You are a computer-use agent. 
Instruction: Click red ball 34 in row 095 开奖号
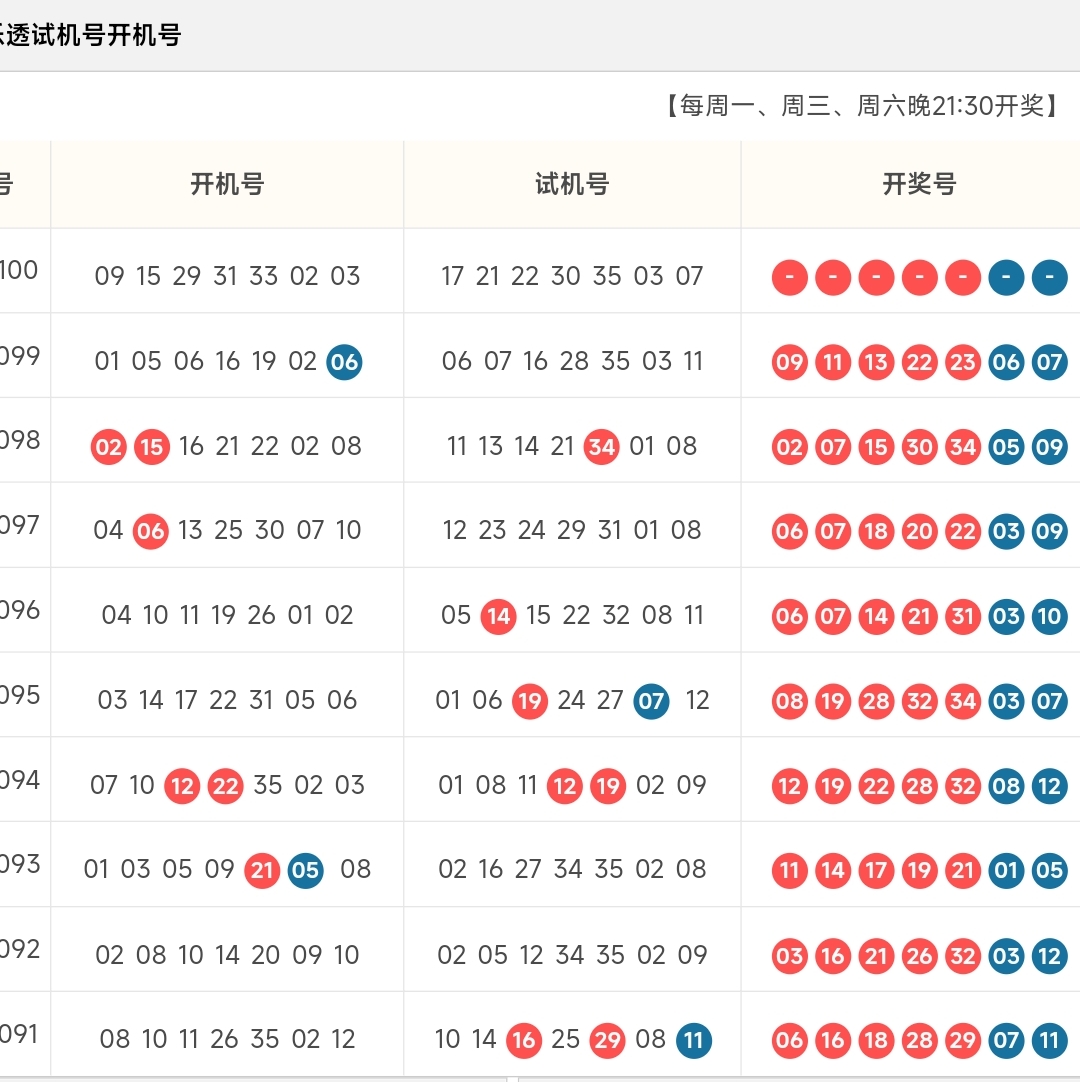pos(963,702)
